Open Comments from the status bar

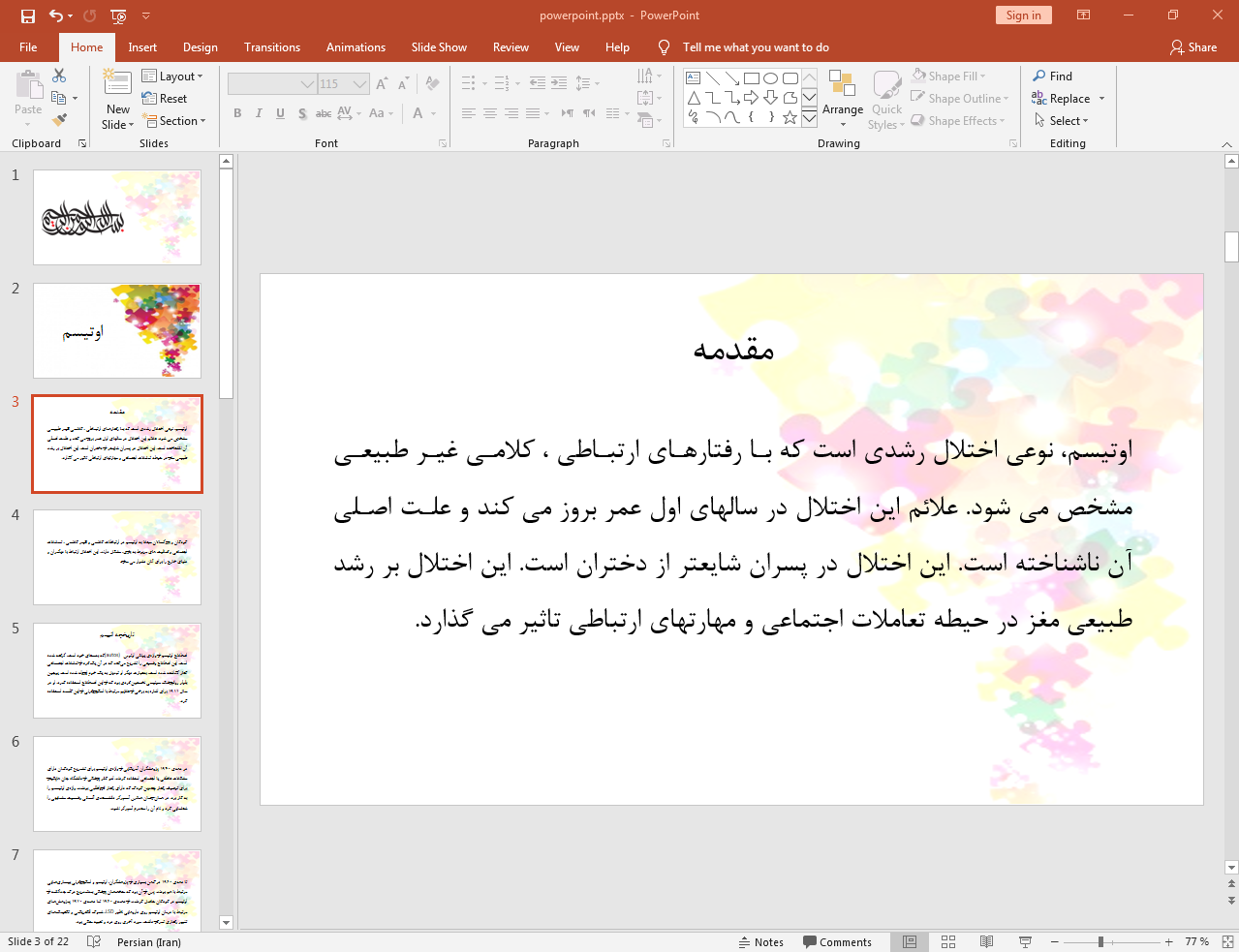pos(838,941)
